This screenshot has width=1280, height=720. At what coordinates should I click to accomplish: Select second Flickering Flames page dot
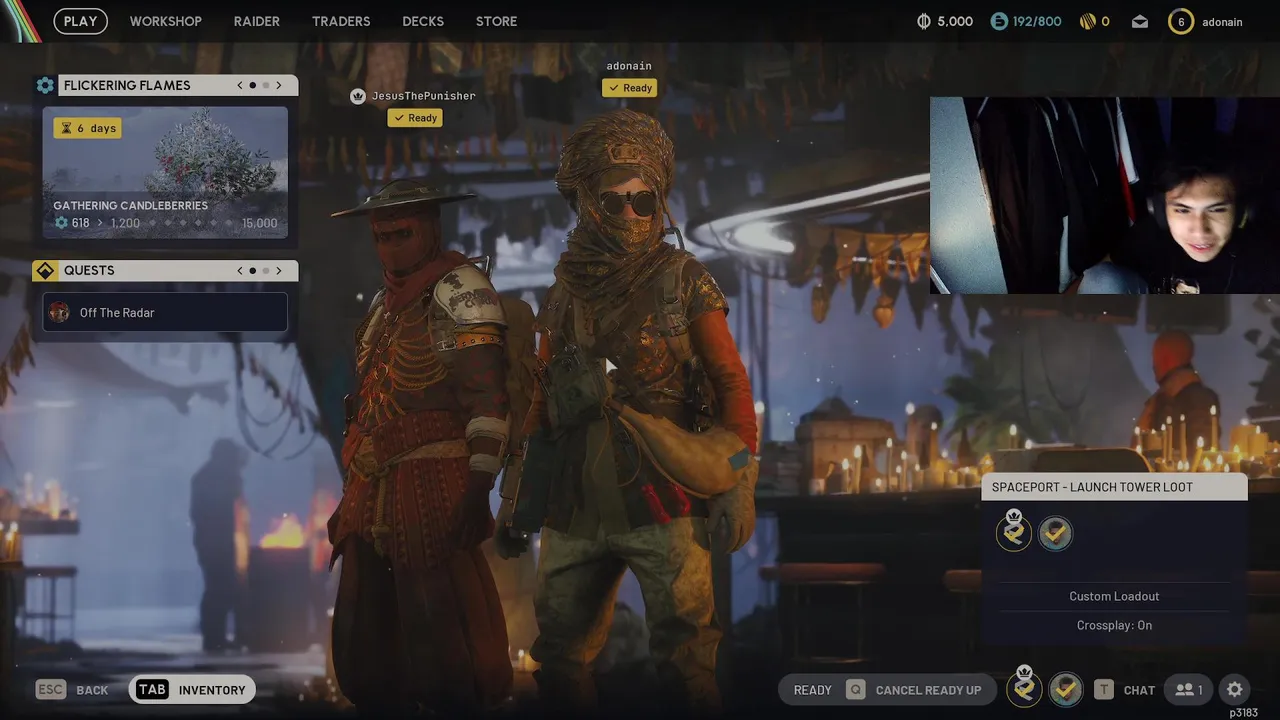pos(266,86)
